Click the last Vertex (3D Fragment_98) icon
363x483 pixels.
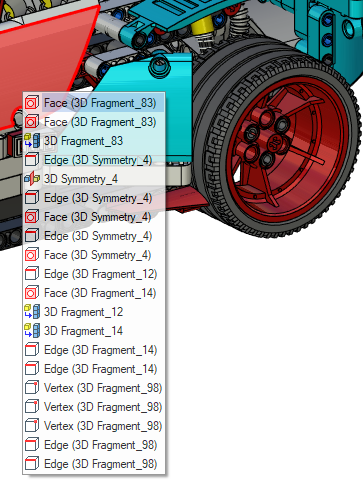point(32,426)
